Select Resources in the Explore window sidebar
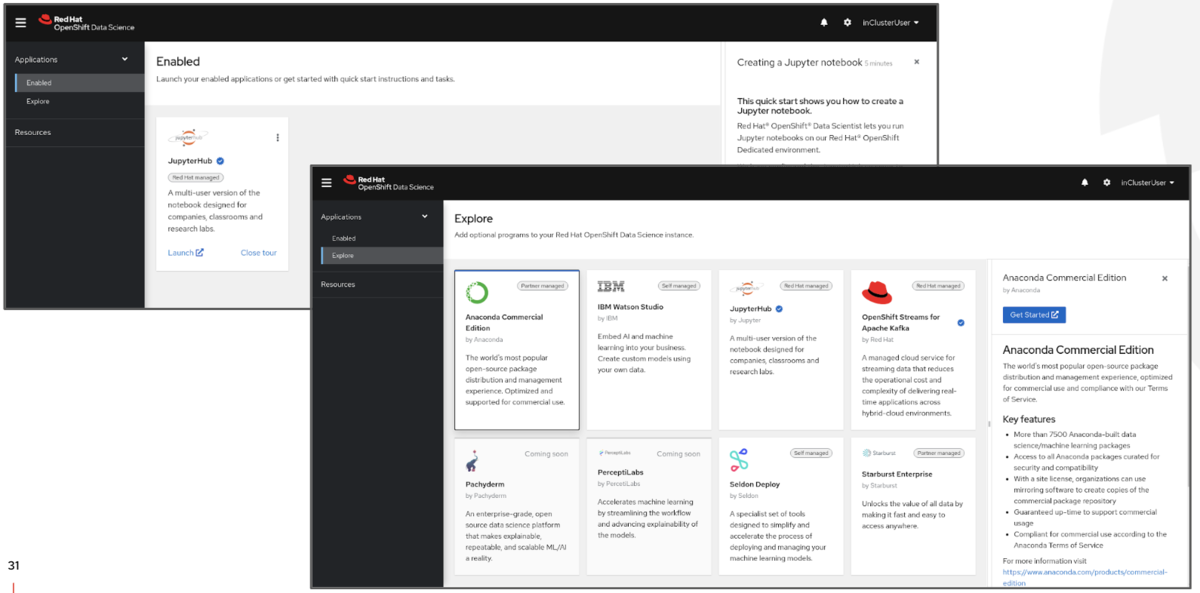1200x593 pixels. click(376, 284)
